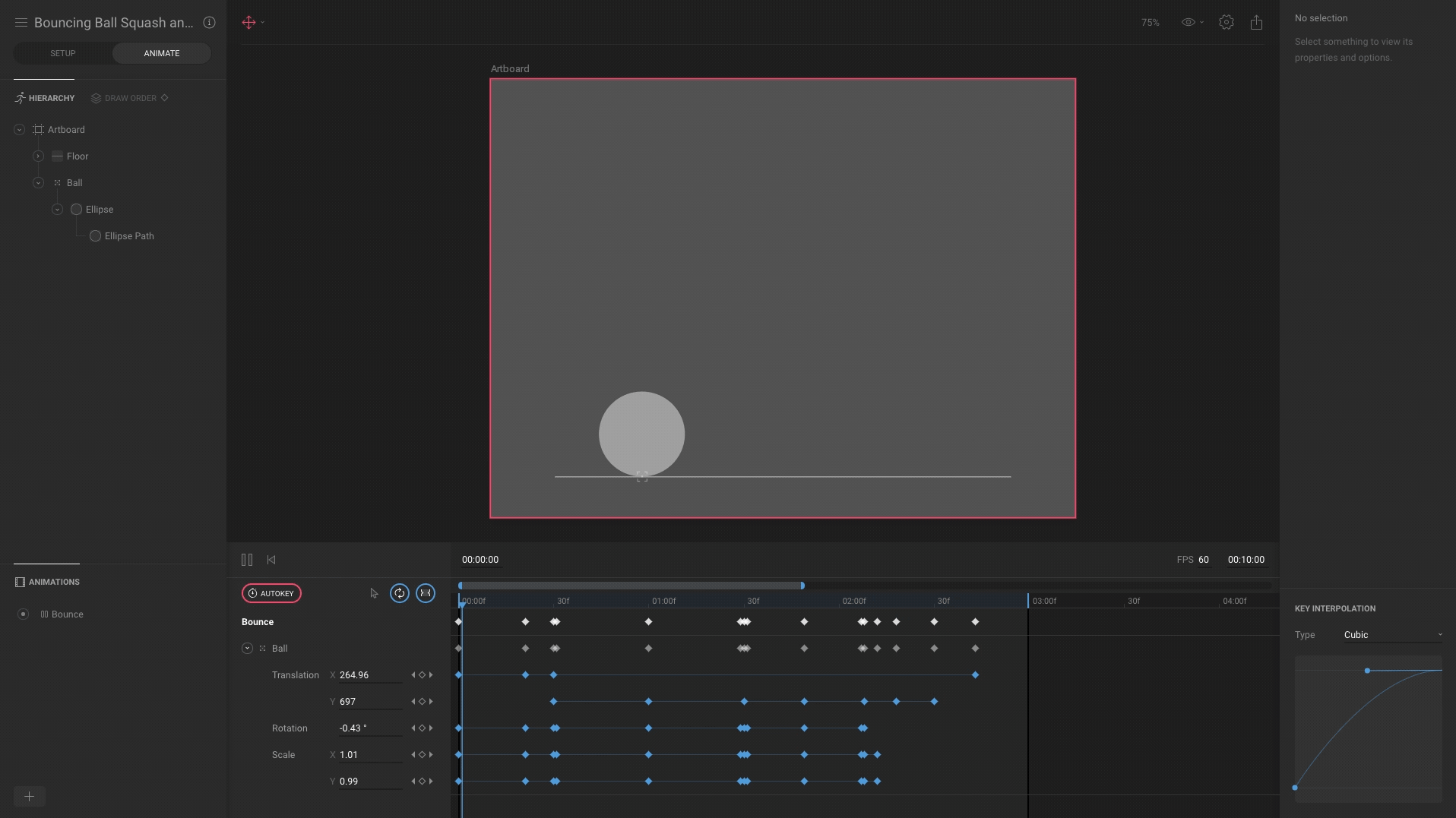Select the timeline pointer tool
The width and height of the screenshot is (1456, 818).
[374, 593]
